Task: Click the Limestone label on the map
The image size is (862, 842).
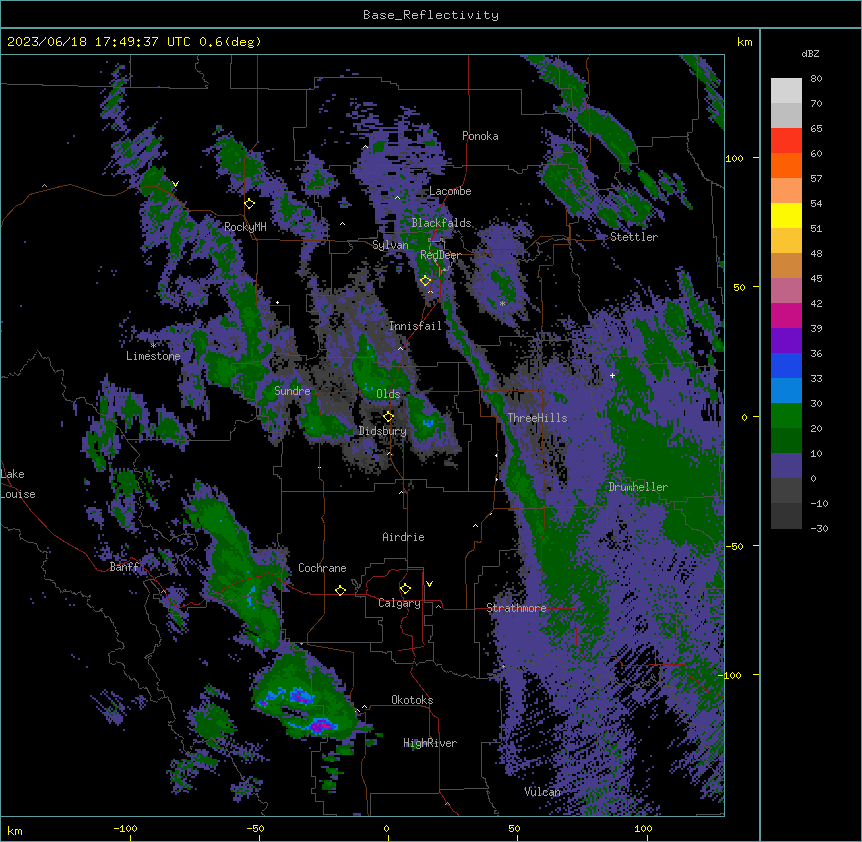Action: click(153, 356)
